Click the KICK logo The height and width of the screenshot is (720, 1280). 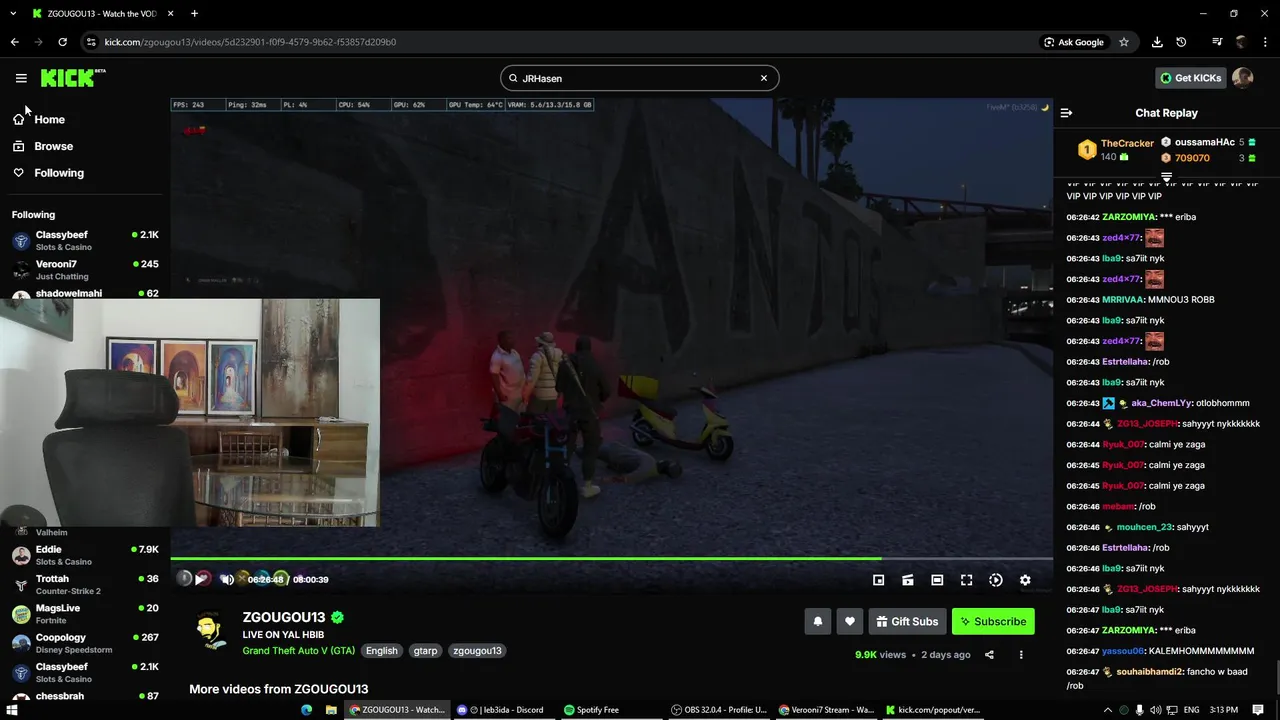point(73,78)
